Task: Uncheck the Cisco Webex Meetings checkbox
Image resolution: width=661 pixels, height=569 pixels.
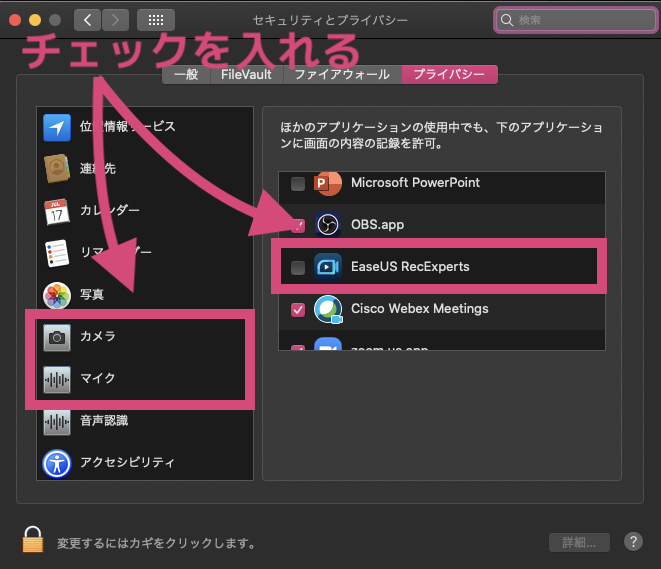Action: 298,309
